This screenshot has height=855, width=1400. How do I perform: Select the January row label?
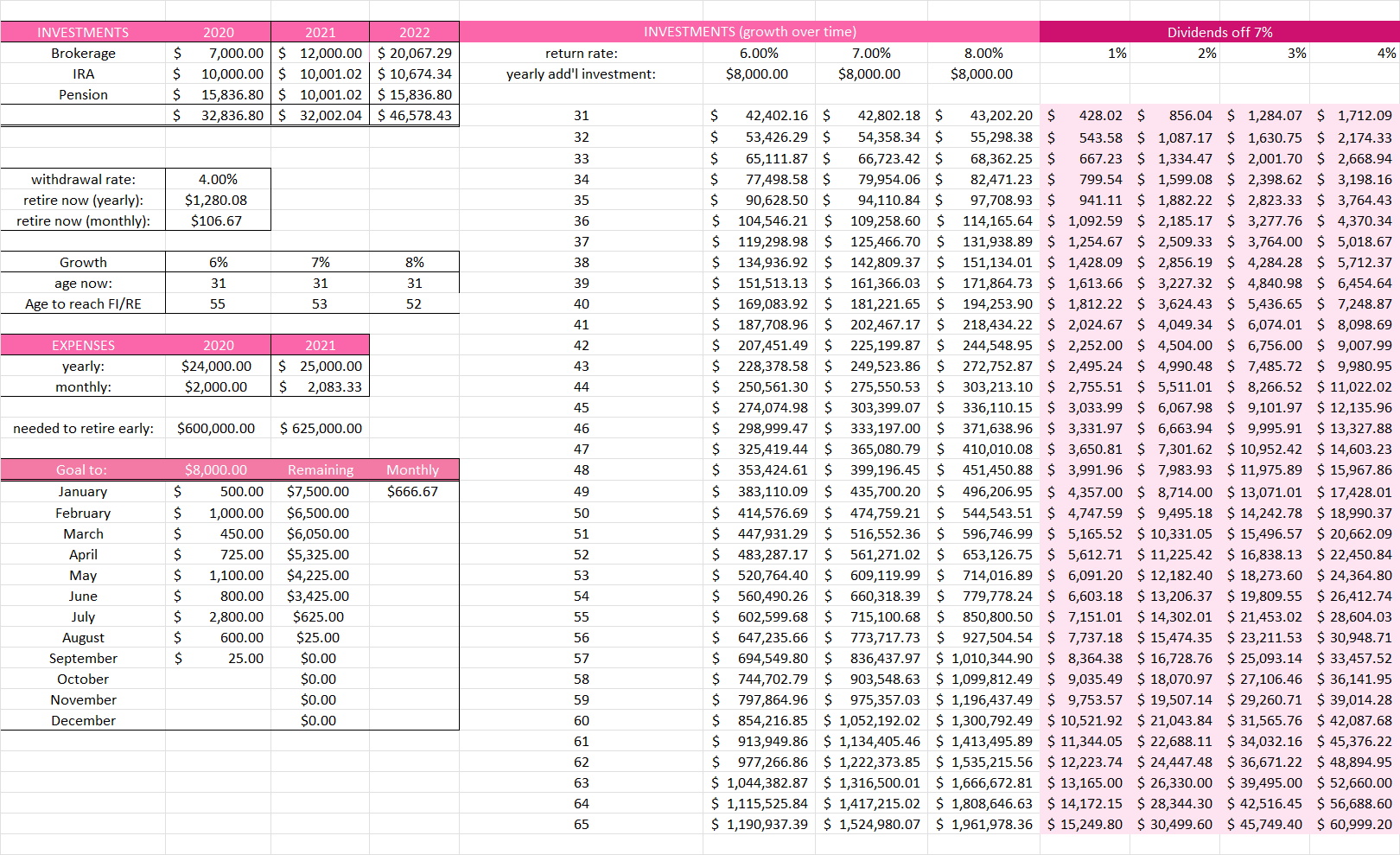click(x=83, y=491)
